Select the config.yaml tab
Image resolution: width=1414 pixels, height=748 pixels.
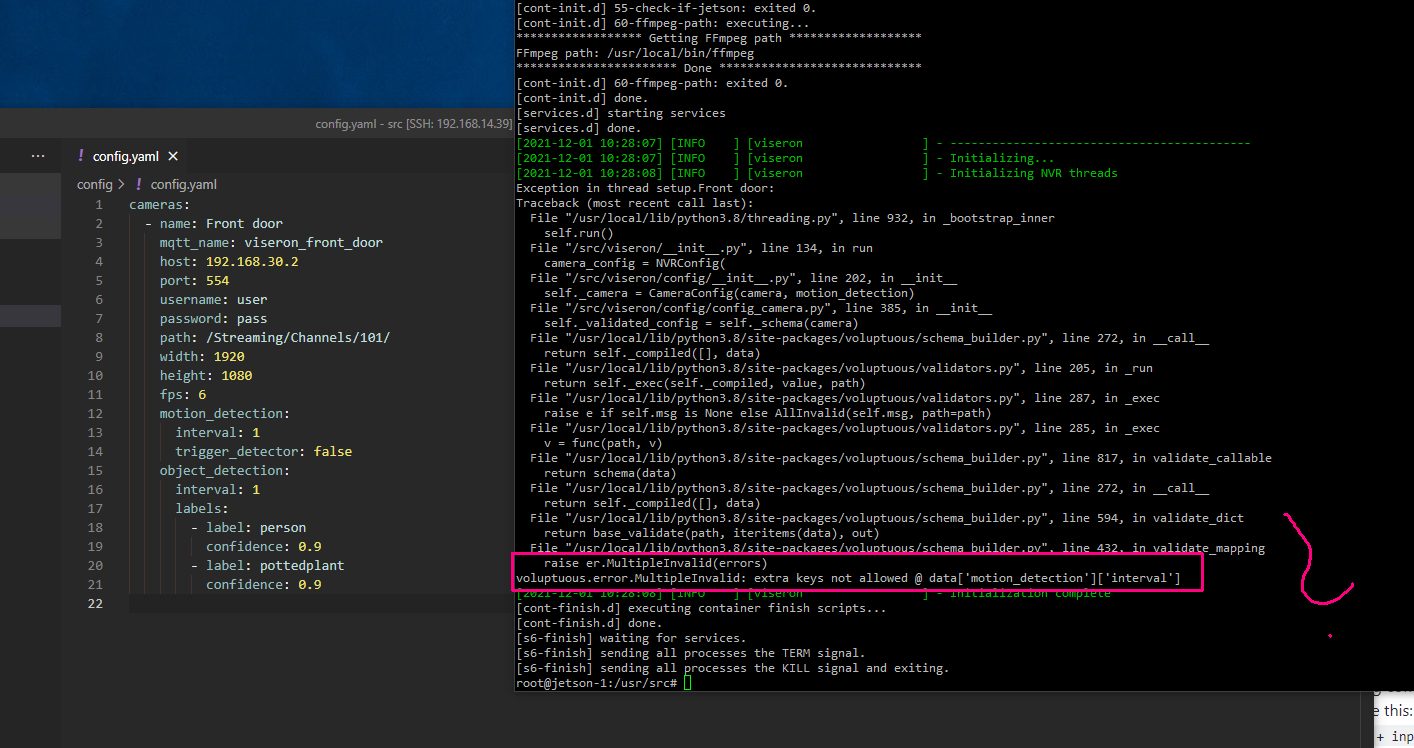pyautogui.click(x=126, y=156)
